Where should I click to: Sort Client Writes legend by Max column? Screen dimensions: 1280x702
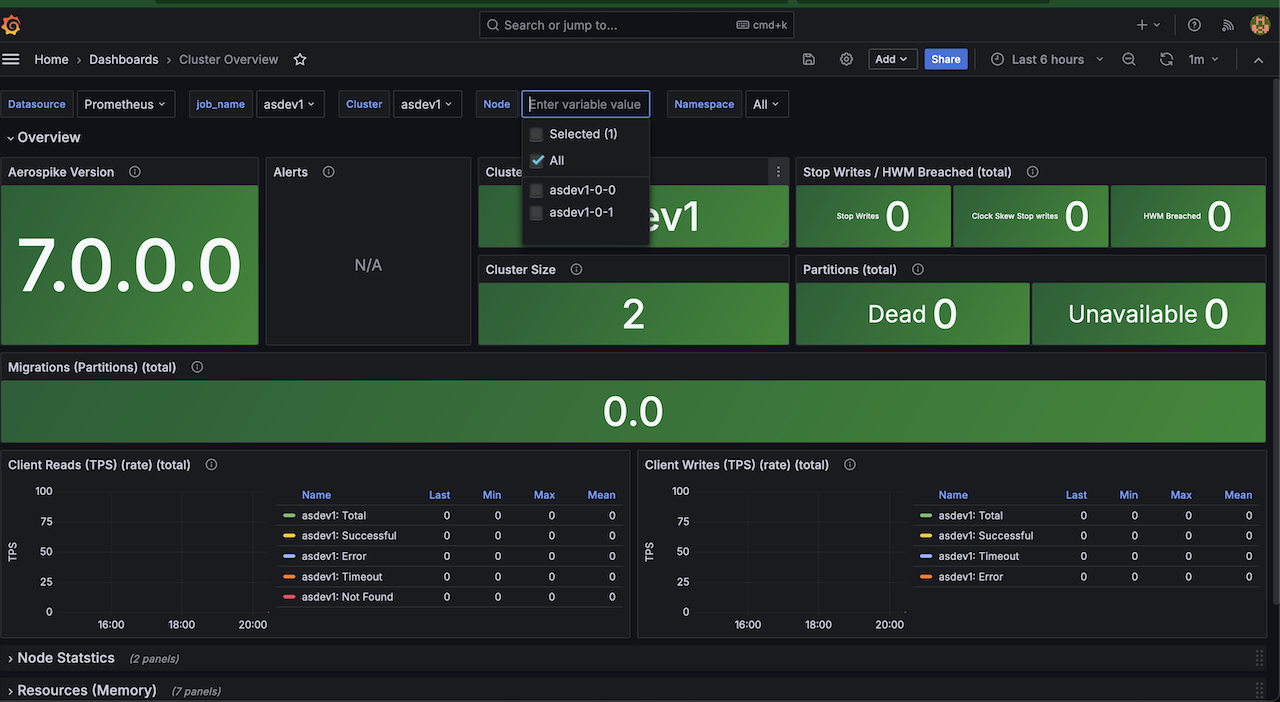(1181, 495)
